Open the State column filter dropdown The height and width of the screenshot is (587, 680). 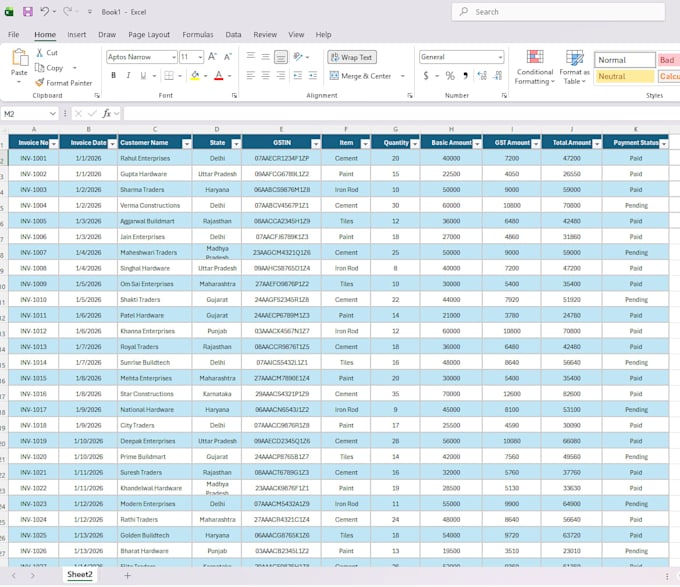click(x=236, y=144)
